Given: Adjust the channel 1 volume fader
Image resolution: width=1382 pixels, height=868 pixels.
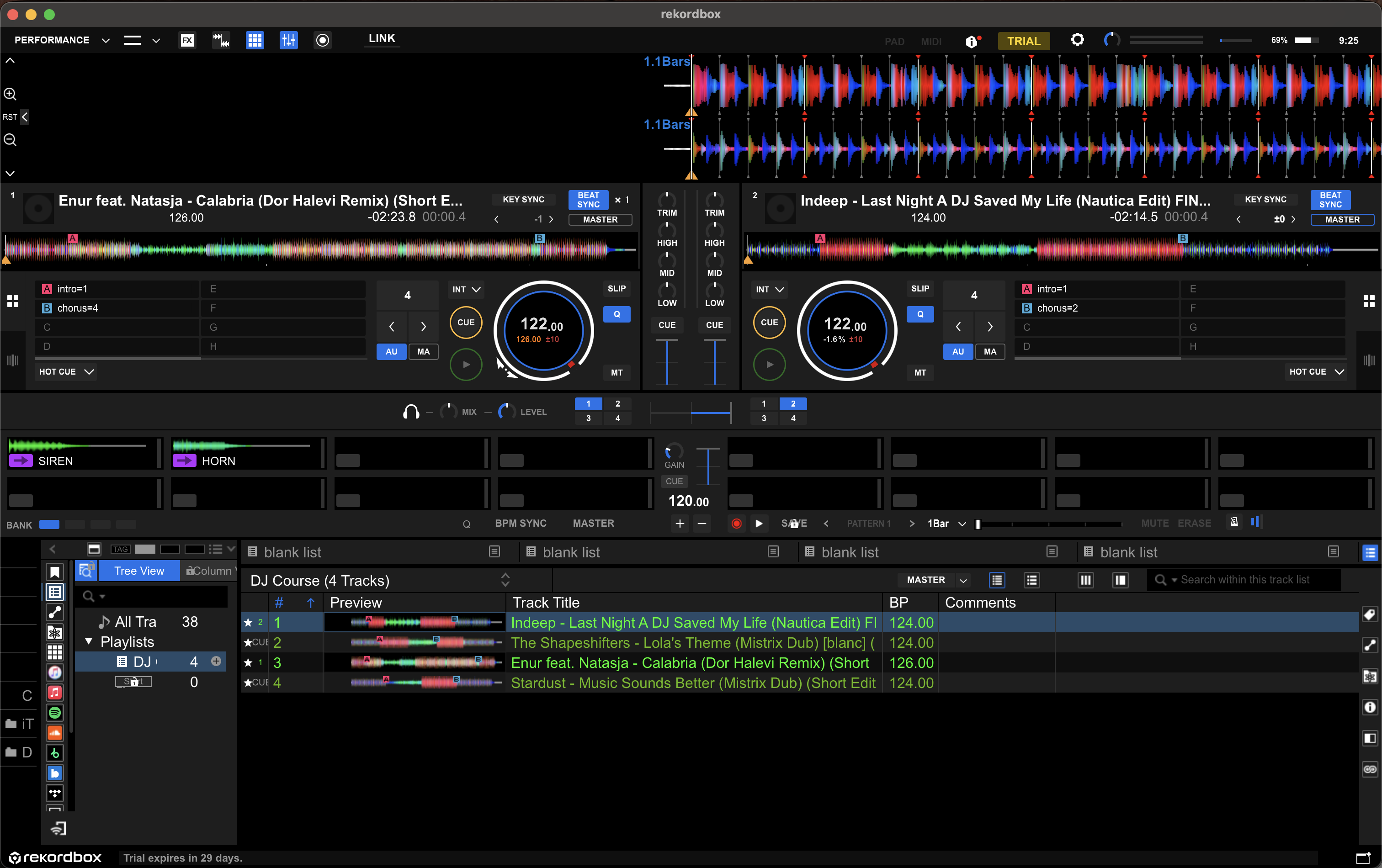Looking at the screenshot, I should tap(667, 361).
